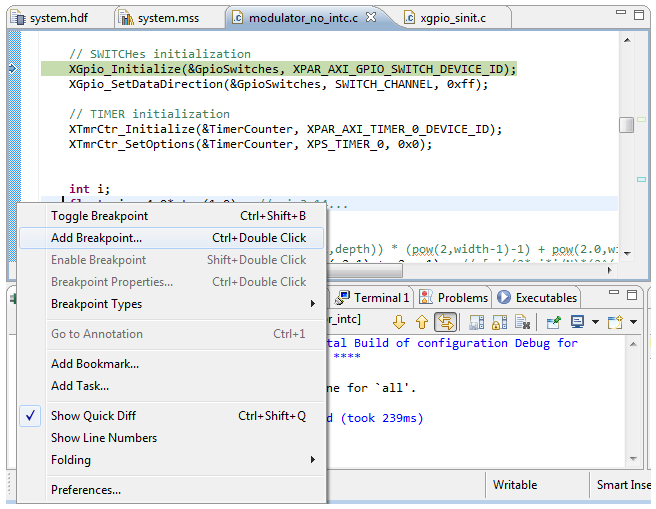Switch to the system.mss tab

[169, 18]
